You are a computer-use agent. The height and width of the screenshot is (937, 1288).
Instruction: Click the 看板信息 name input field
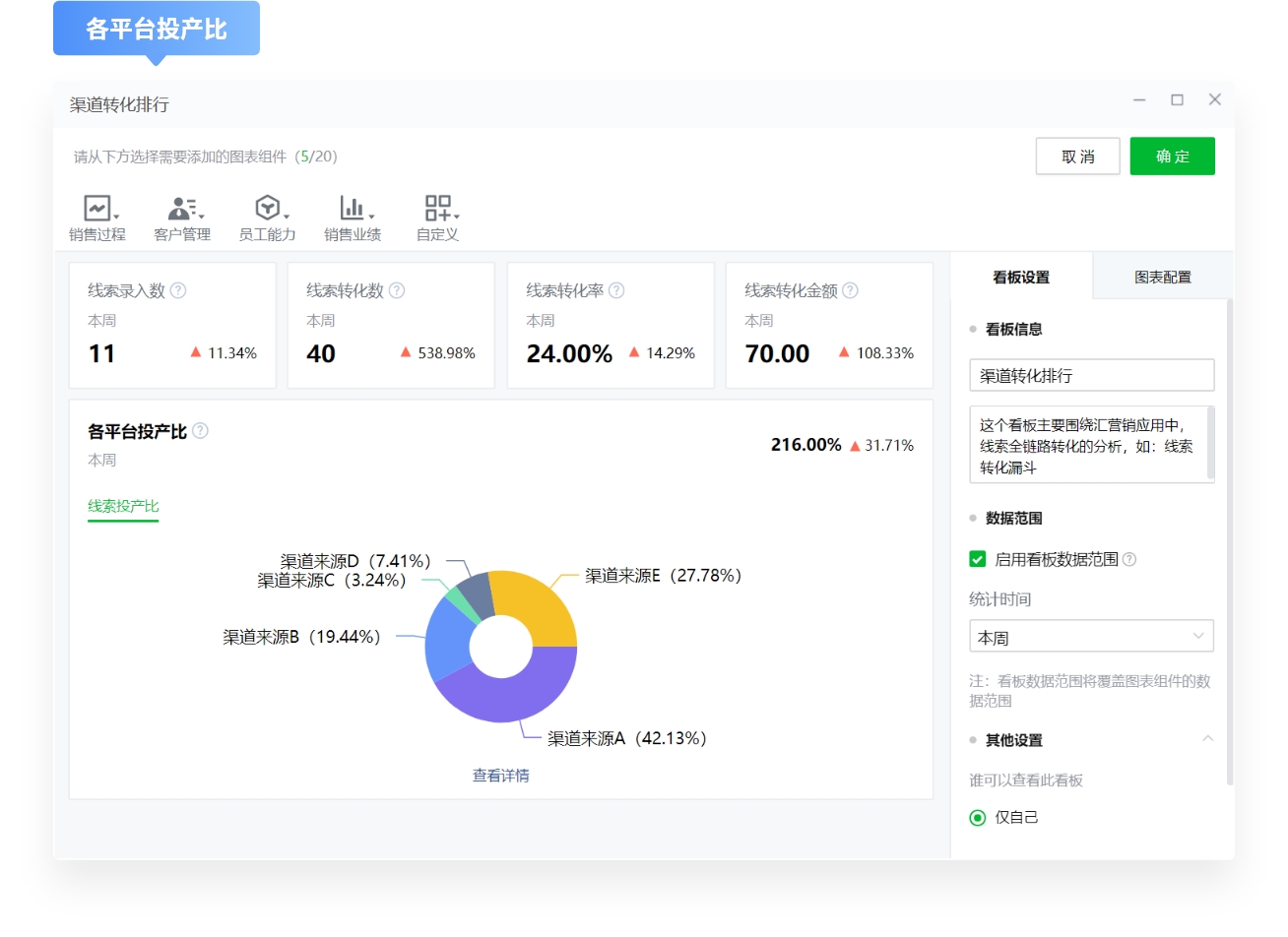(x=1091, y=375)
